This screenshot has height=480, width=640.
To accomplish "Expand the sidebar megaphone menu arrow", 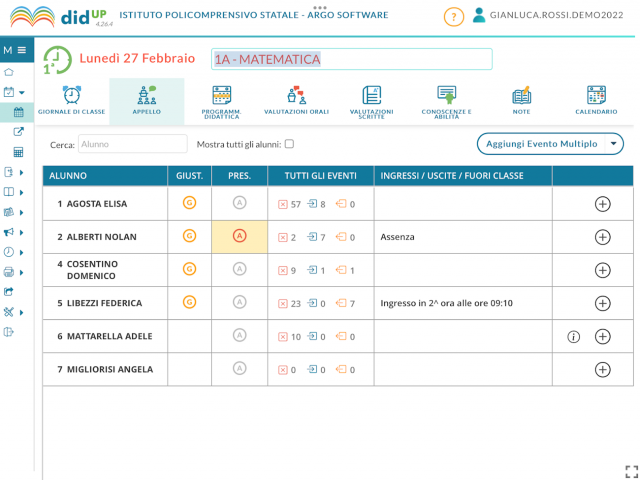I will click(x=22, y=232).
